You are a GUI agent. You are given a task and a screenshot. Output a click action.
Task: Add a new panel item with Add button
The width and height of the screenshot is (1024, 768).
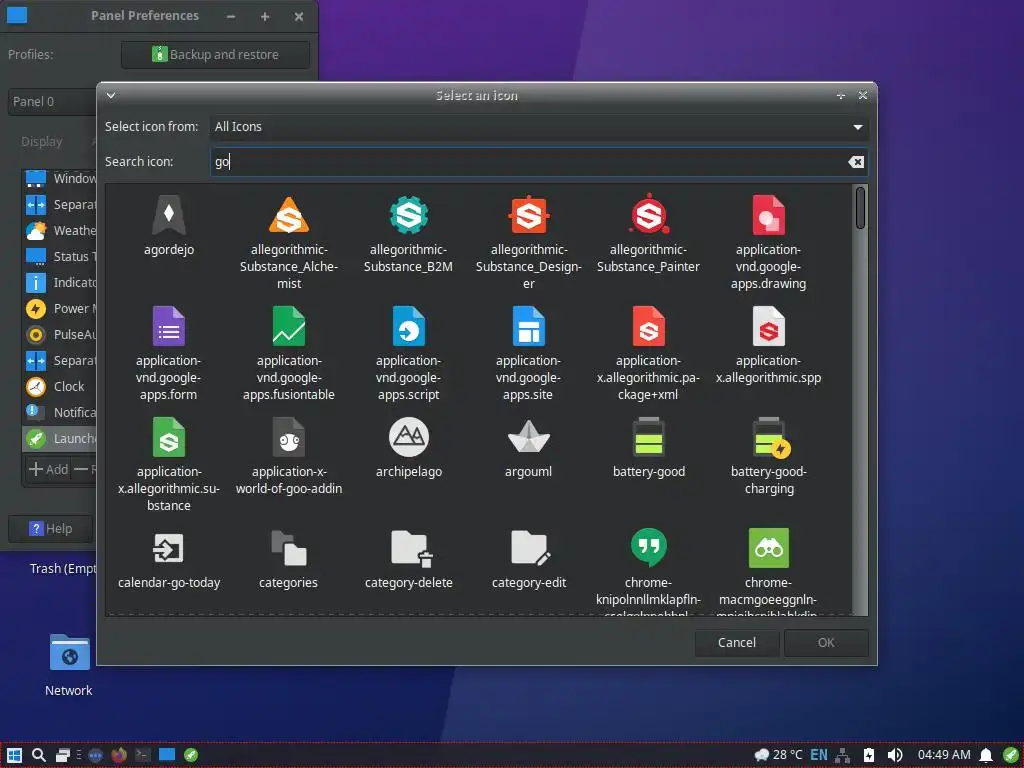point(48,469)
